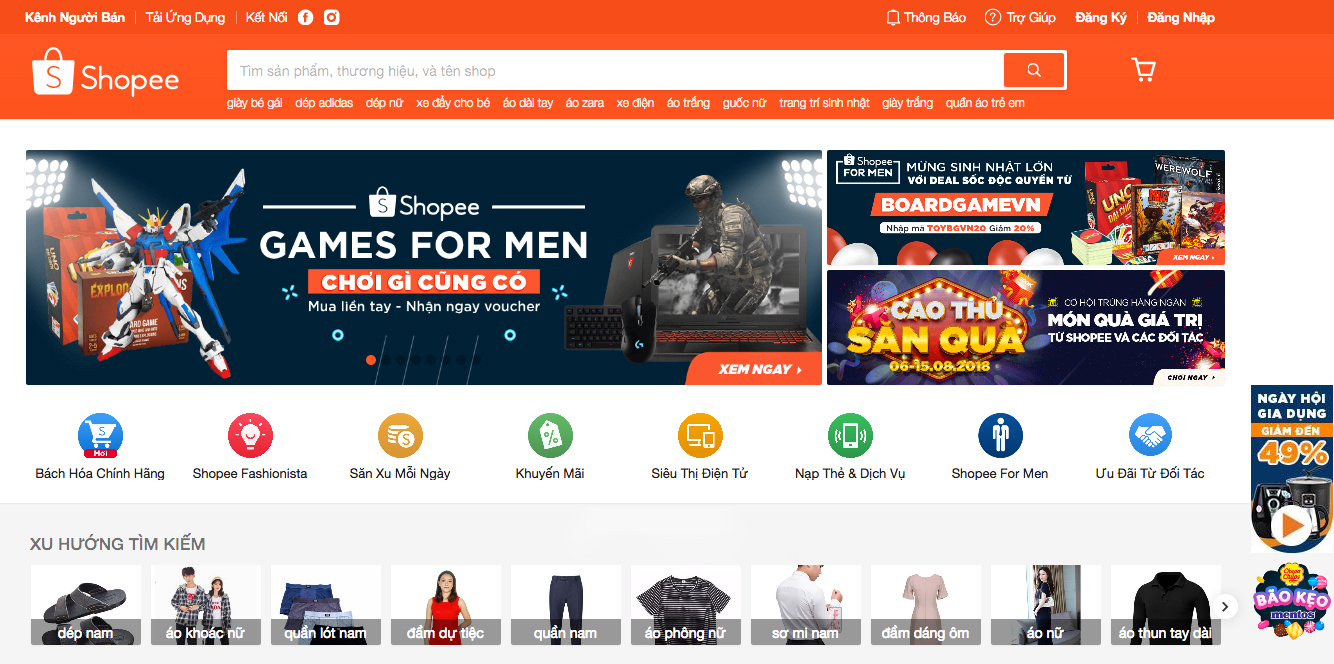Image resolution: width=1334 pixels, height=664 pixels.
Task: Click the Facebook icon in the top bar
Action: [305, 16]
